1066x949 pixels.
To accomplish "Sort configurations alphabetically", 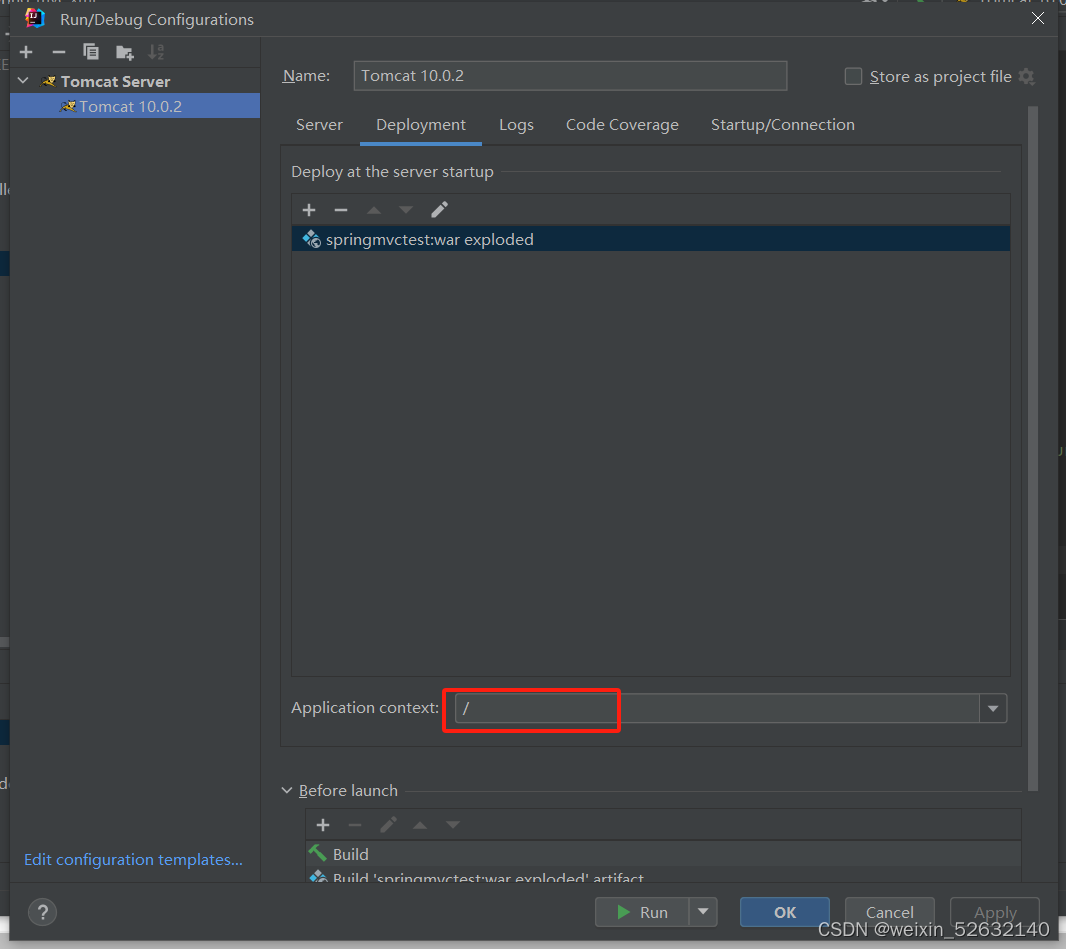I will [156, 52].
